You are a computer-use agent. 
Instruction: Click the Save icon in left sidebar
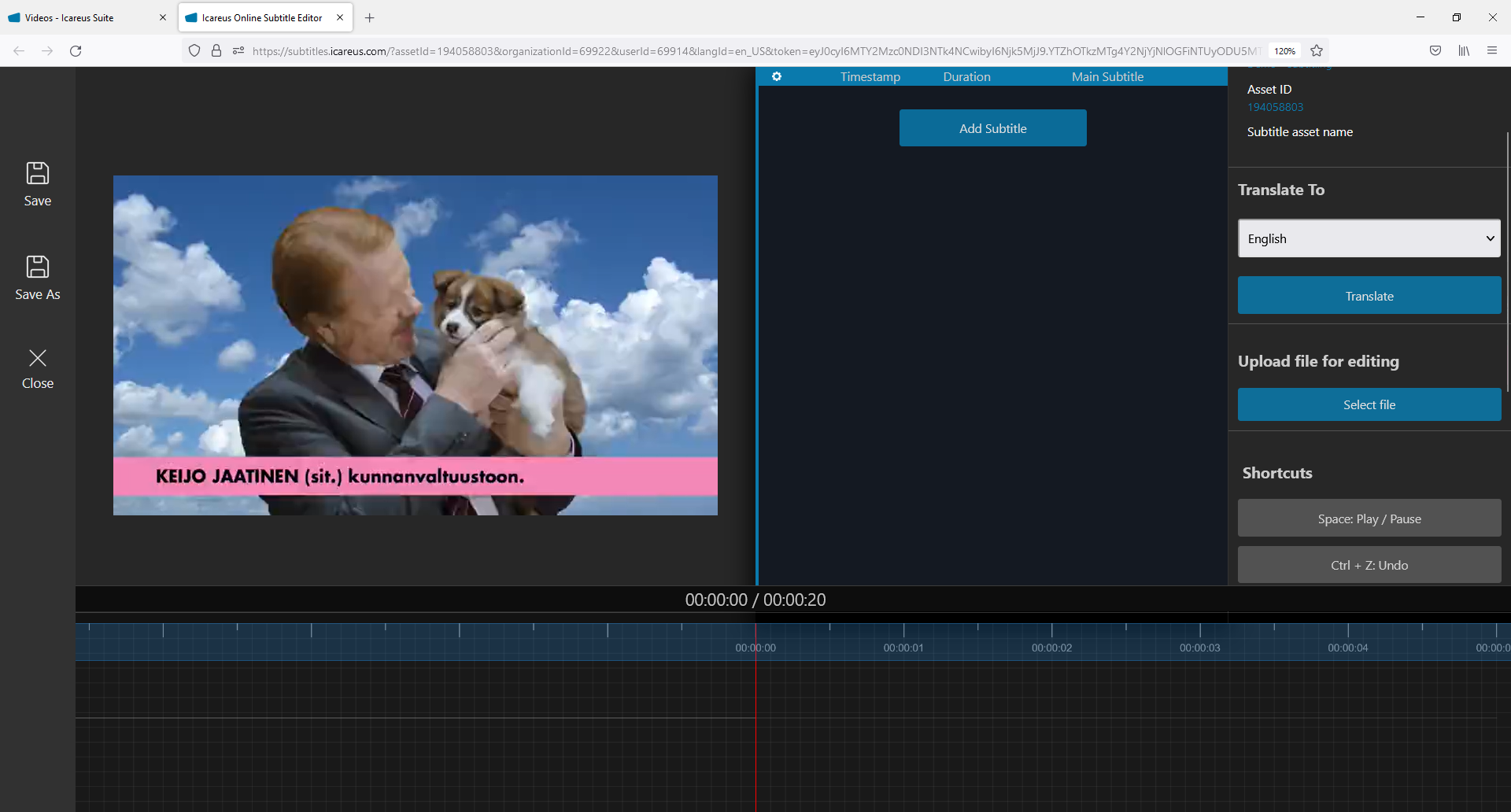coord(38,174)
